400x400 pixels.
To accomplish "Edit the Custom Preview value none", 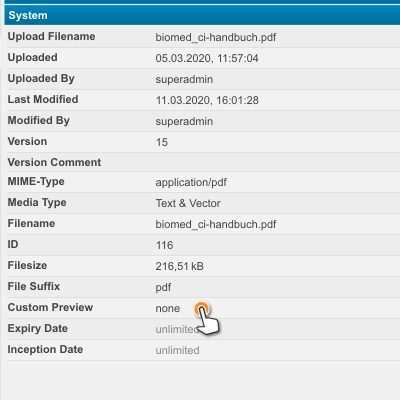I will [x=168, y=308].
